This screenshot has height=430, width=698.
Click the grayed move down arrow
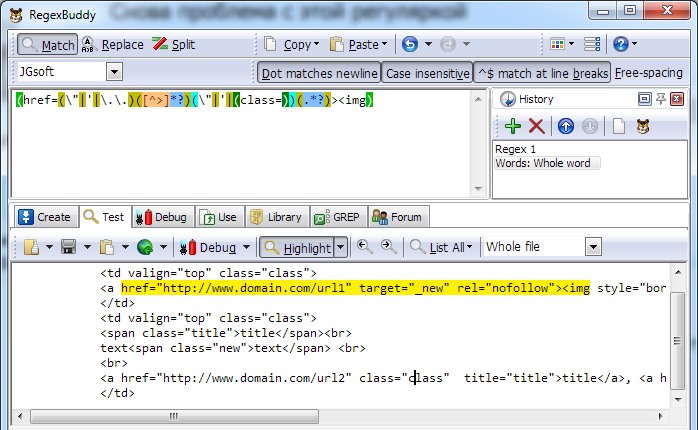[590, 126]
